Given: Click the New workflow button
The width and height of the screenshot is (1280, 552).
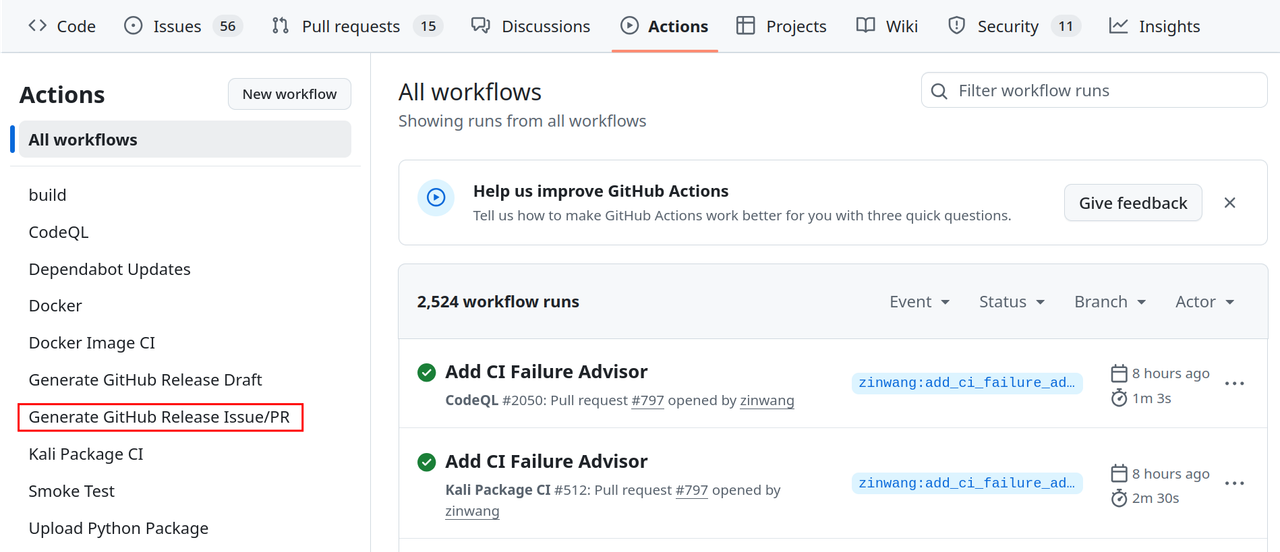Looking at the screenshot, I should click(x=290, y=94).
